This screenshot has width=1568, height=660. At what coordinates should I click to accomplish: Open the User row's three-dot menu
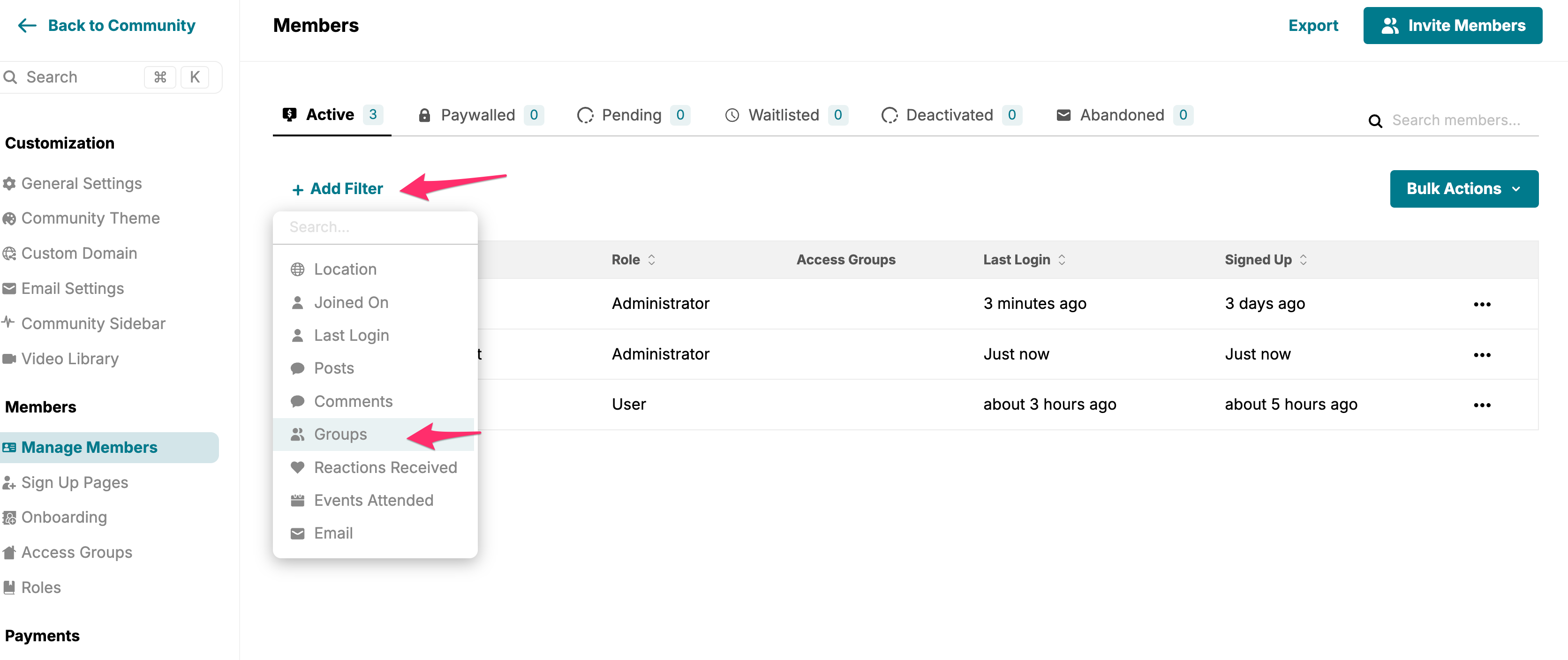[1482, 405]
